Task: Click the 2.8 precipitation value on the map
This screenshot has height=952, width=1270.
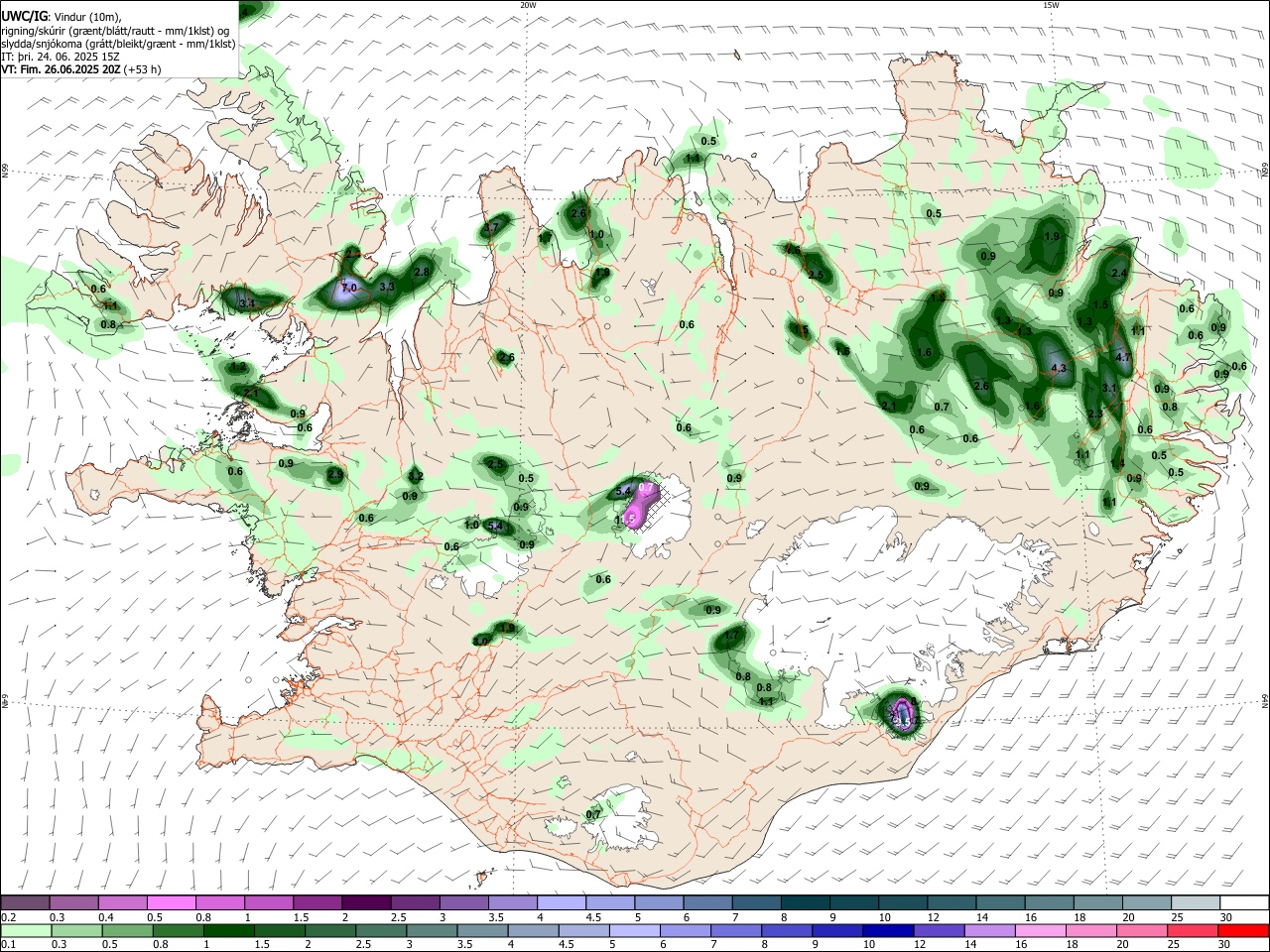Action: click(x=422, y=272)
